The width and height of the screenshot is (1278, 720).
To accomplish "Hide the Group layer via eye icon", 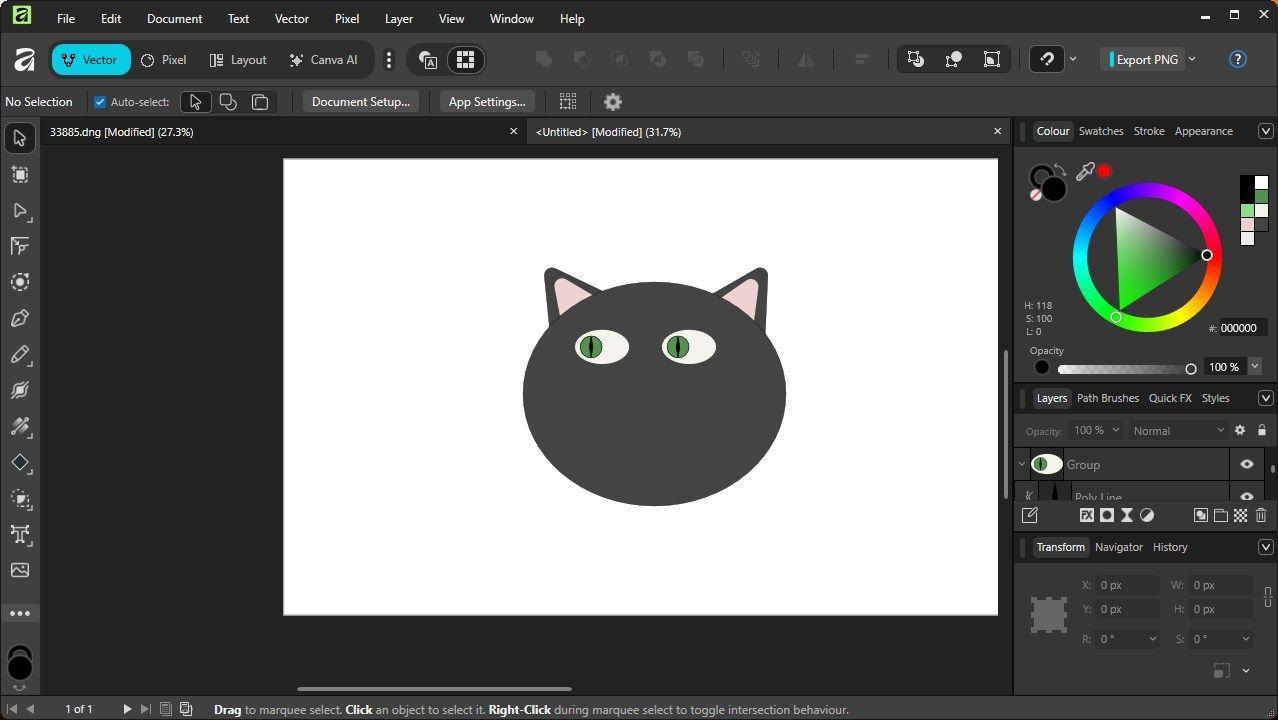I will click(x=1247, y=464).
